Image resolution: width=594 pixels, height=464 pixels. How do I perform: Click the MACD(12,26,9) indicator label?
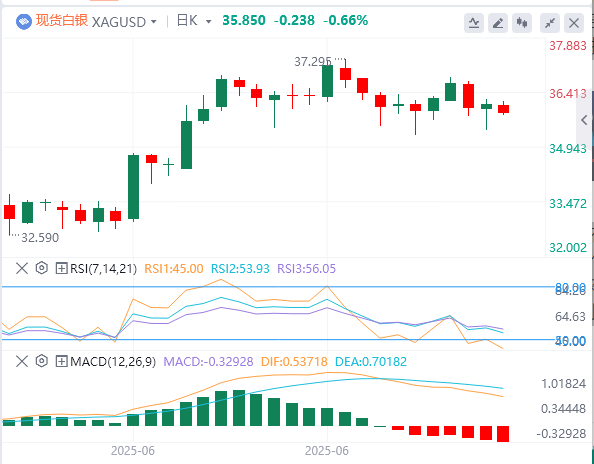click(113, 361)
